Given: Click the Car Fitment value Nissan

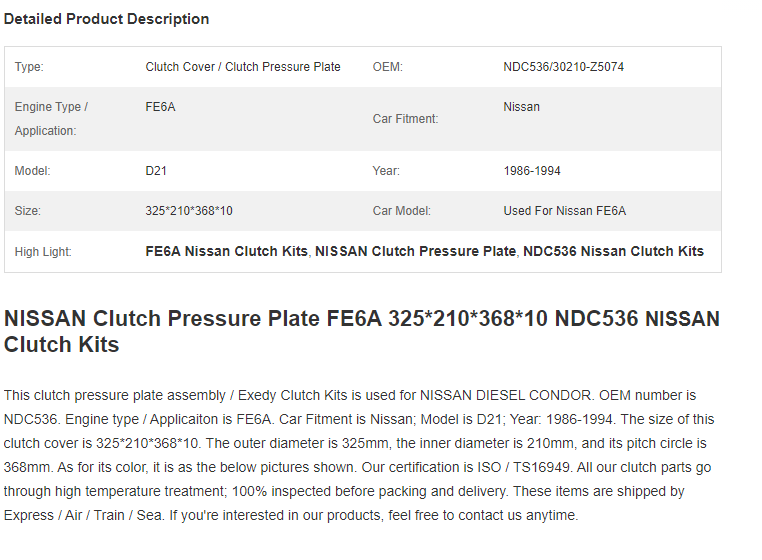Looking at the screenshot, I should coord(521,107).
